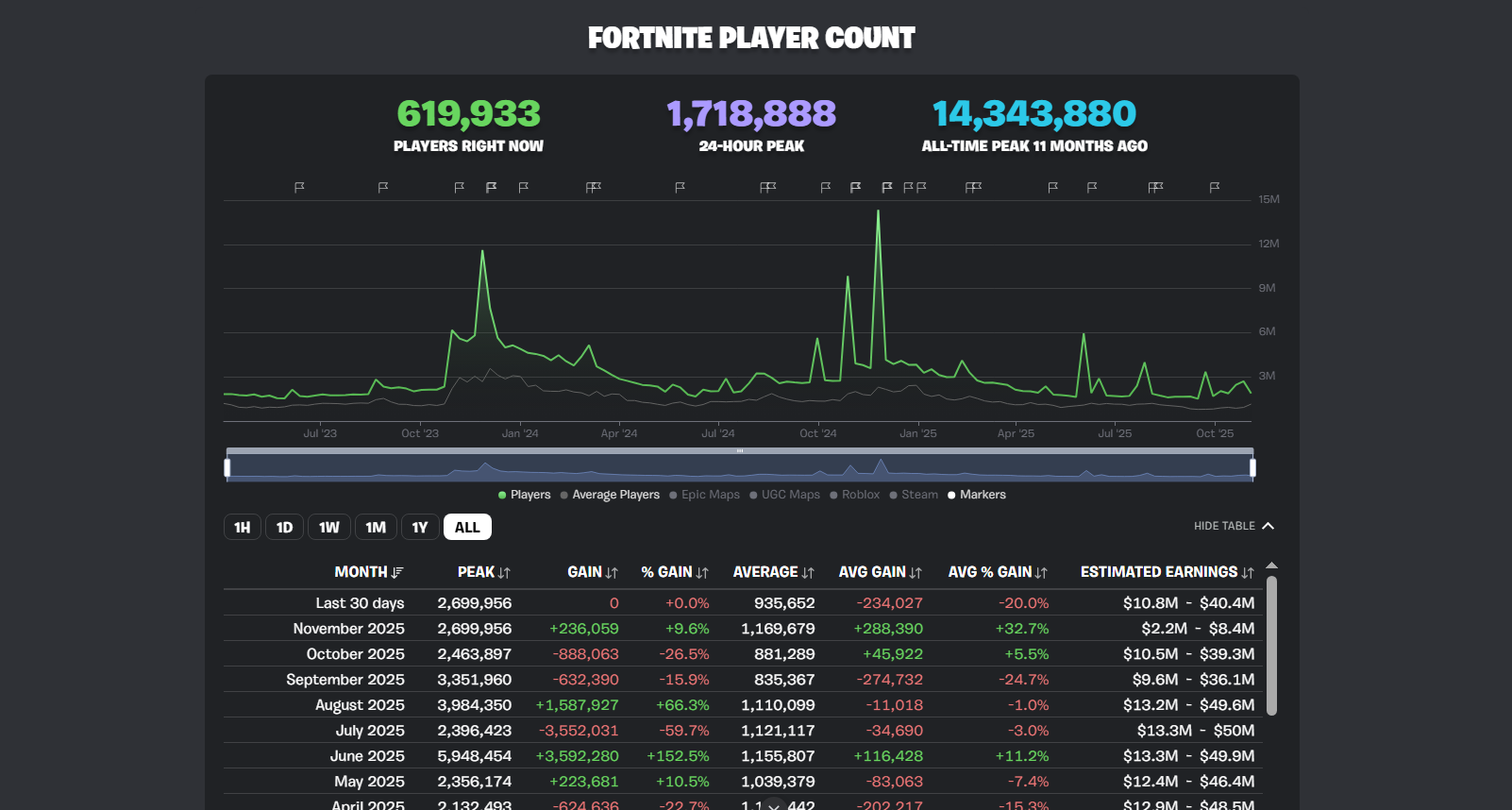The width and height of the screenshot is (1512, 810).
Task: Select the 'August 2025' row label
Action: pyautogui.click(x=360, y=705)
